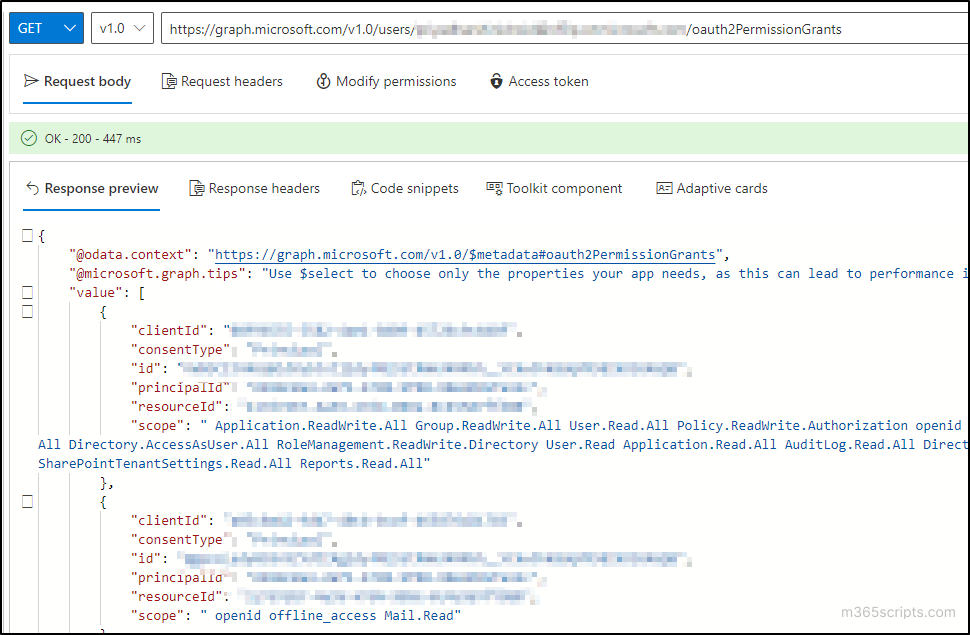Click the Adaptive cards icon
Image resolution: width=970 pixels, height=635 pixels.
(665, 188)
